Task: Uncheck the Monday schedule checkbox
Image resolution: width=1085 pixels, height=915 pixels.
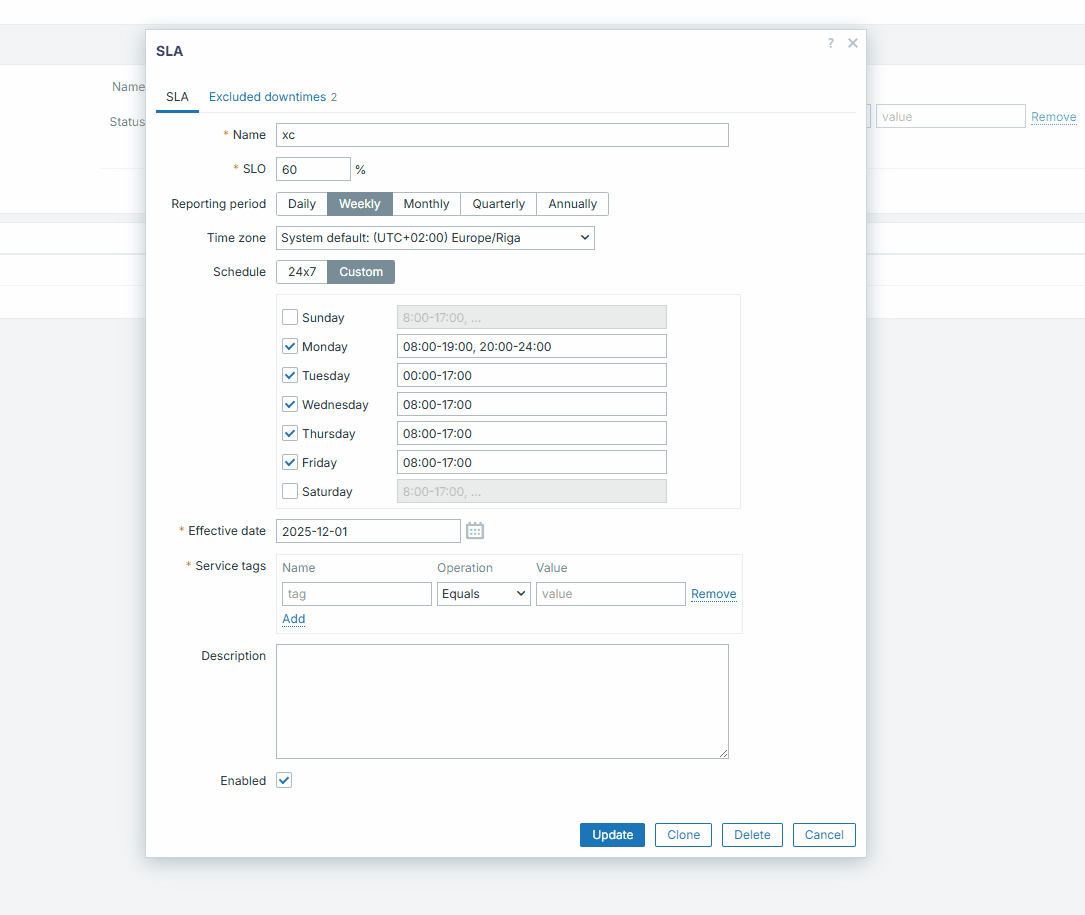Action: tap(290, 346)
